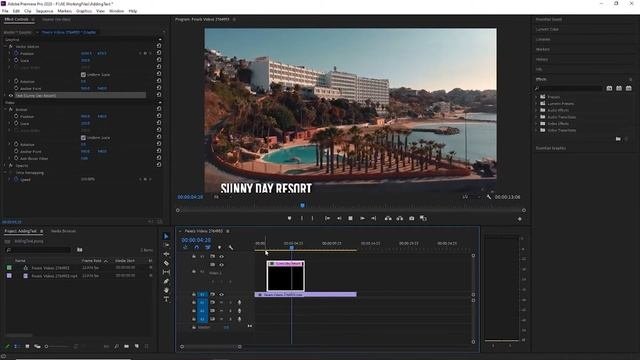Open the Libraries panel
The width and height of the screenshot is (640, 360).
(x=543, y=39)
